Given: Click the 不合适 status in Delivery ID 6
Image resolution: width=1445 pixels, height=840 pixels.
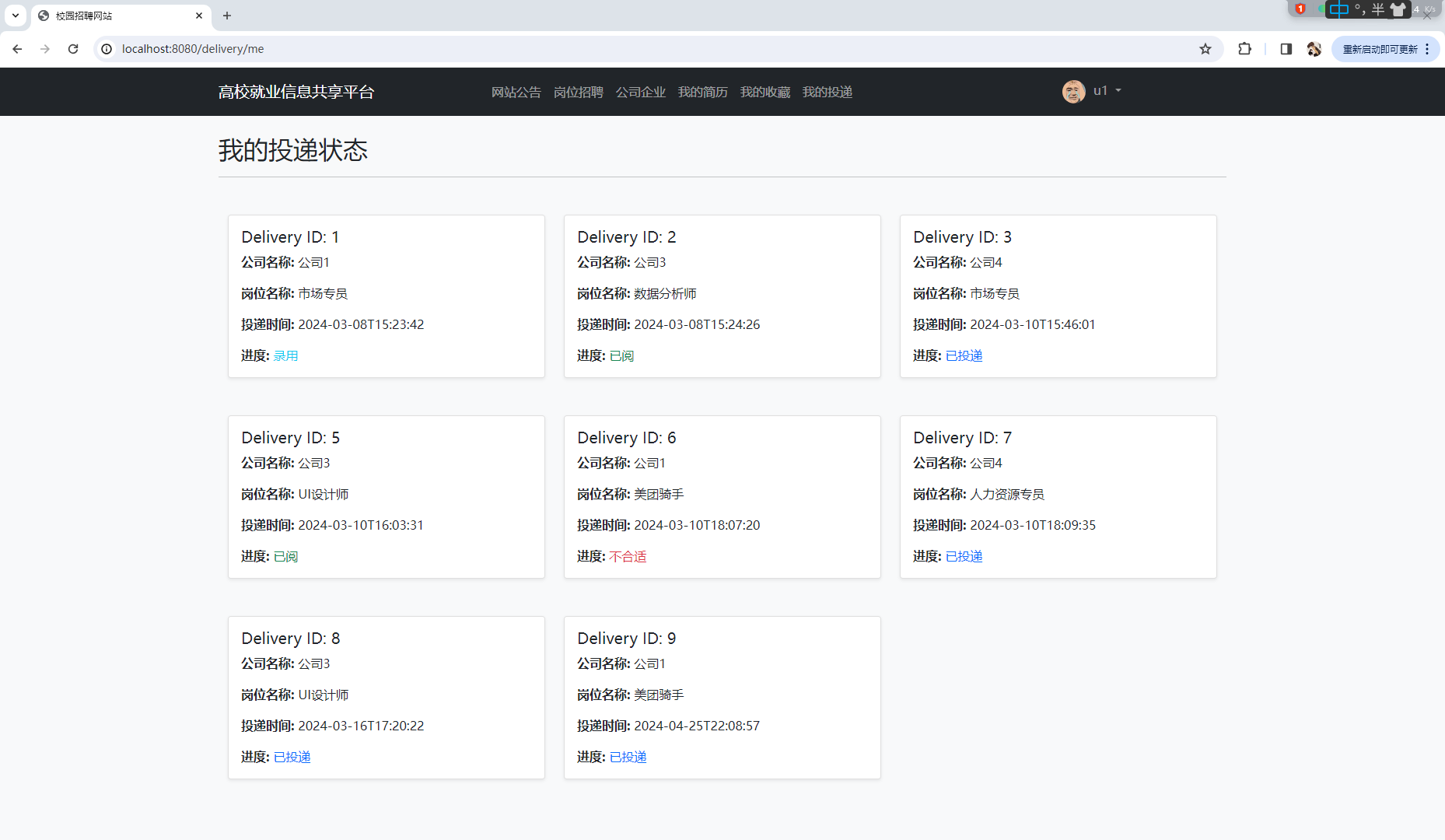Looking at the screenshot, I should 628,557.
